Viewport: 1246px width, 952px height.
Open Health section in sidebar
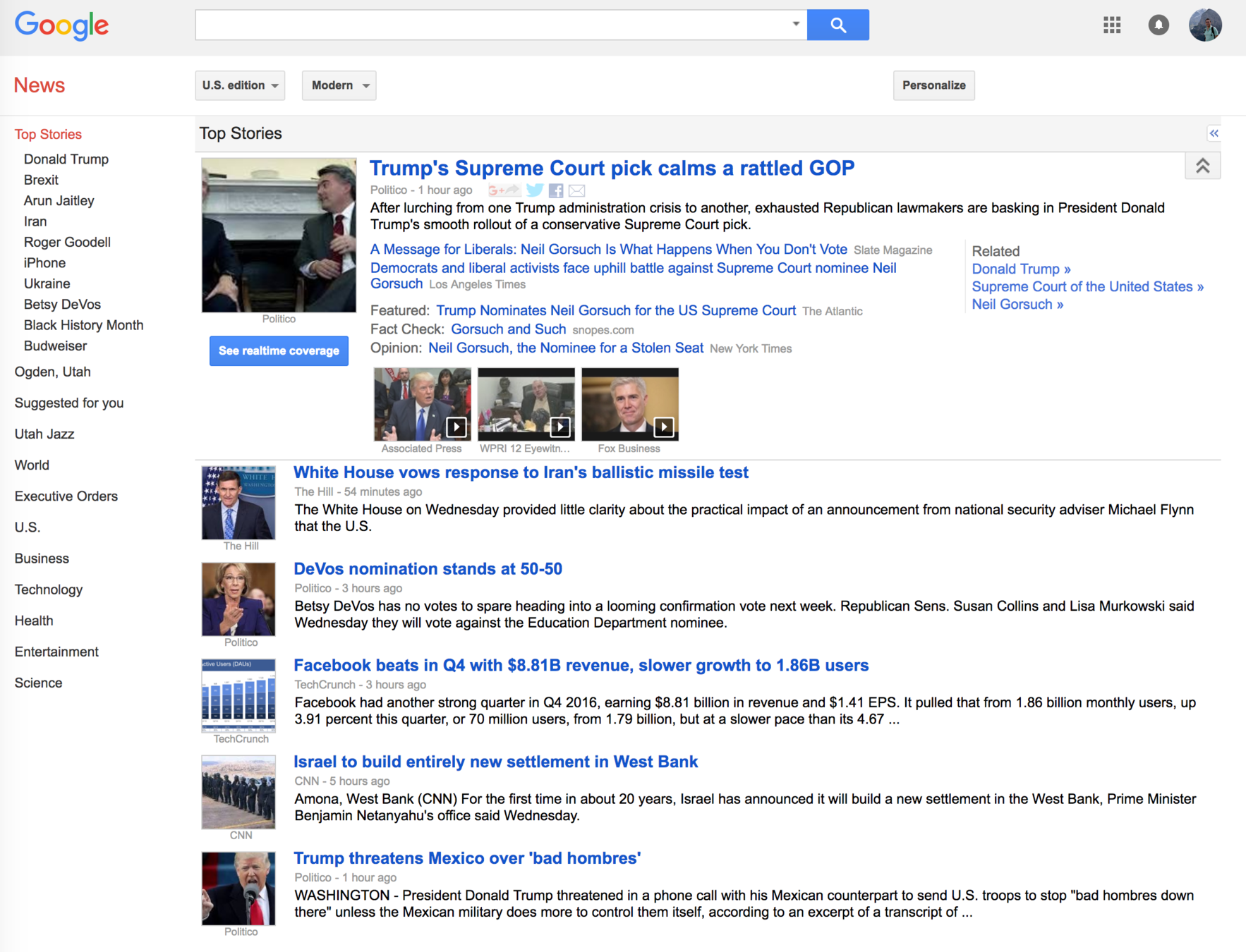coord(34,621)
